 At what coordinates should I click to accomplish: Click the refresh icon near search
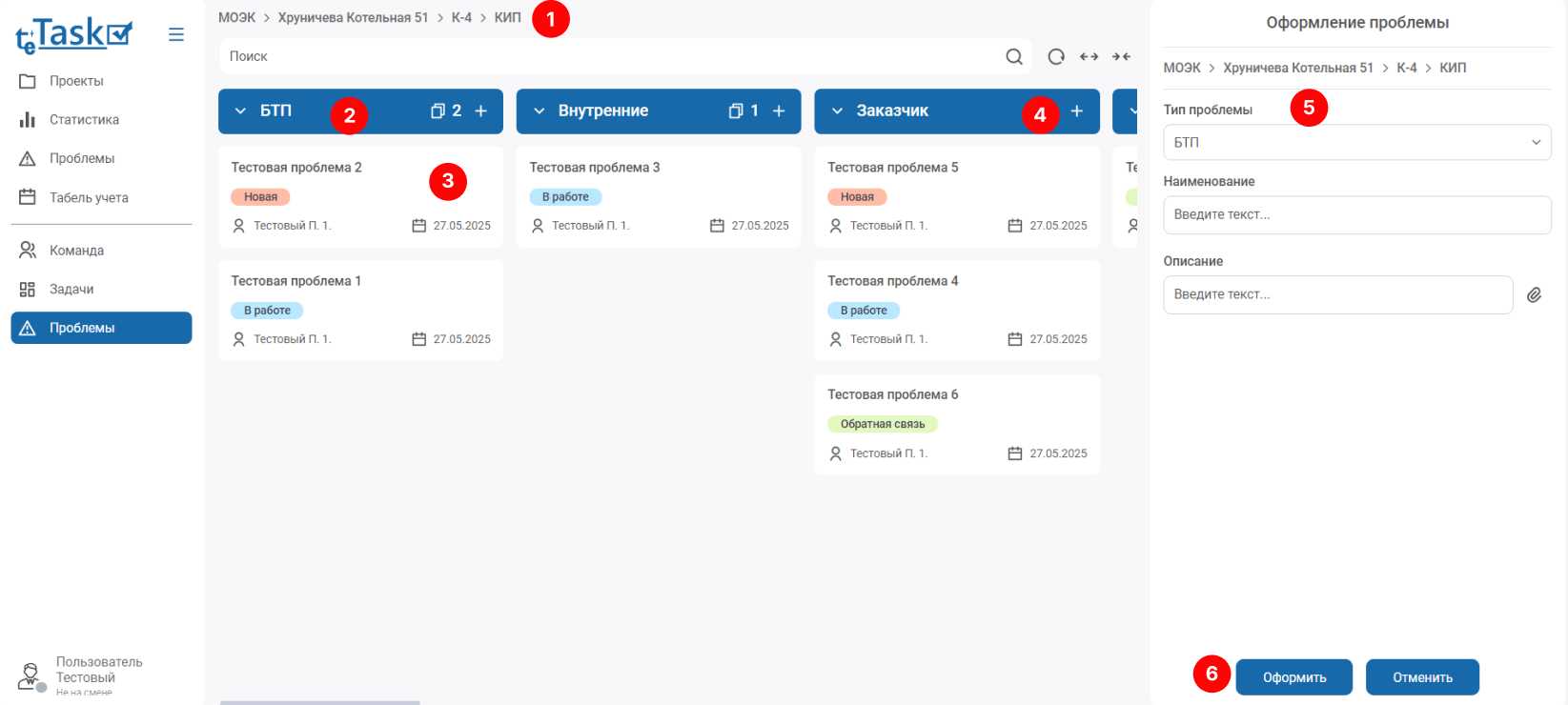pyautogui.click(x=1056, y=56)
